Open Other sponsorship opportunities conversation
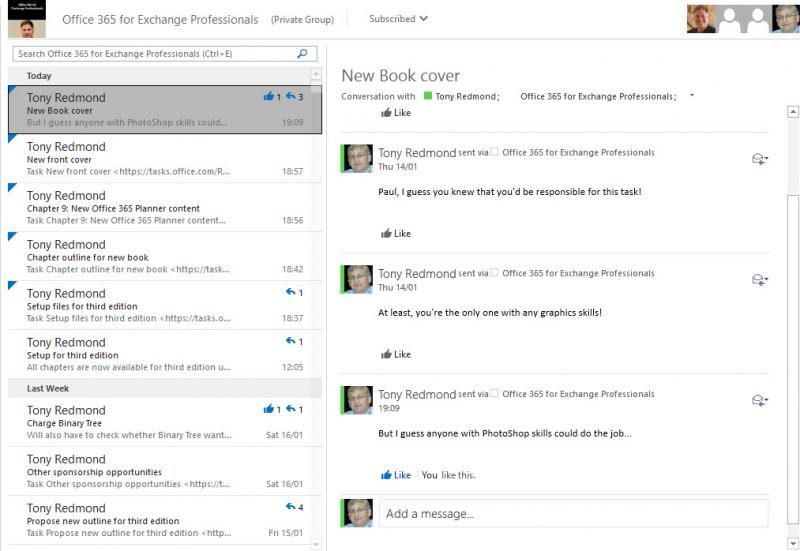 coord(164,471)
